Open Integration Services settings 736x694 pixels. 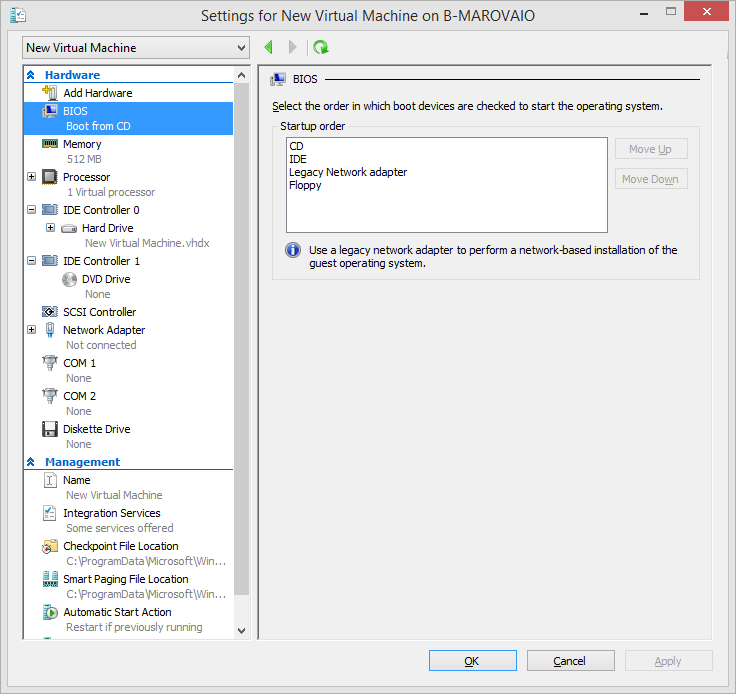pyautogui.click(x=111, y=513)
